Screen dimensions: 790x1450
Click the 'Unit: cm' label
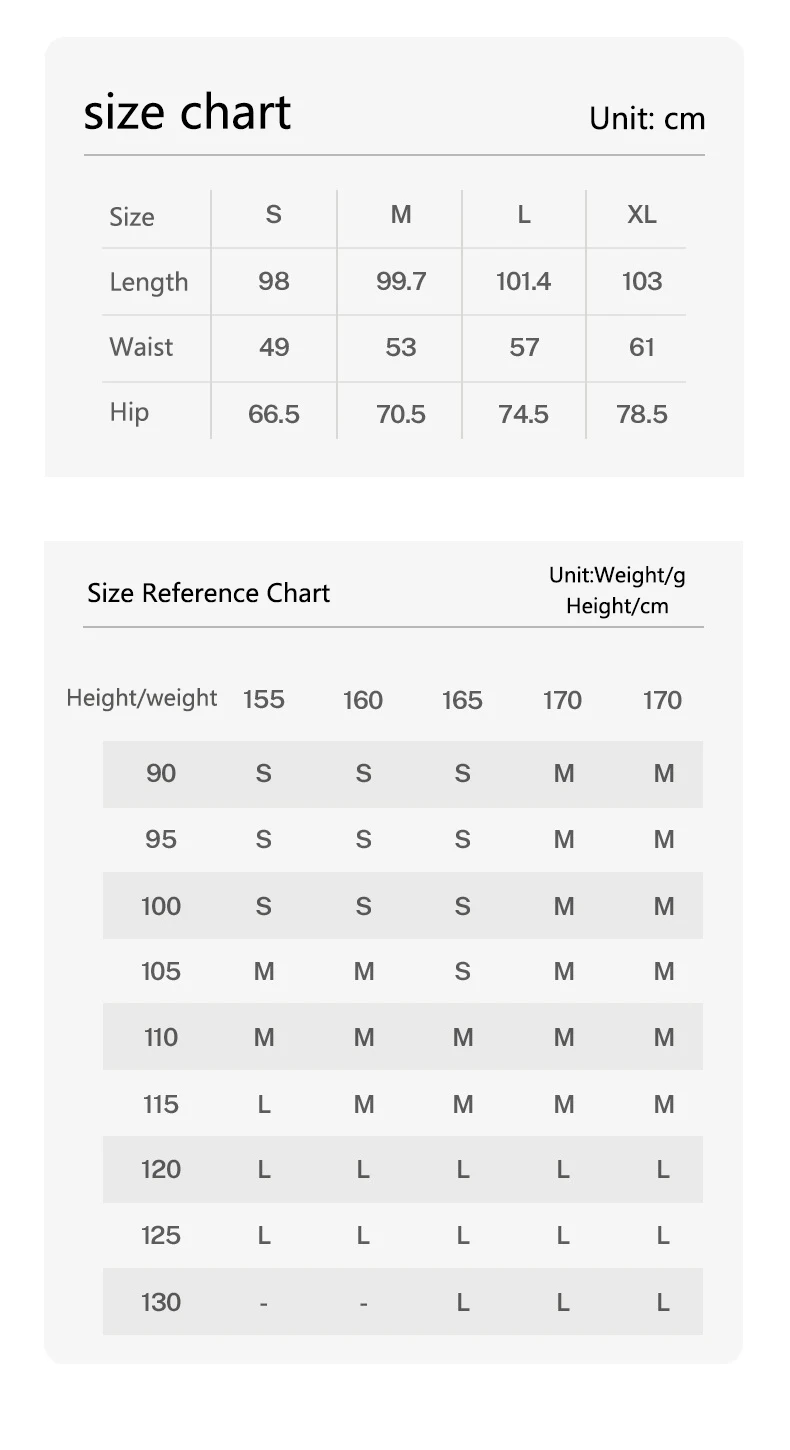coord(647,119)
